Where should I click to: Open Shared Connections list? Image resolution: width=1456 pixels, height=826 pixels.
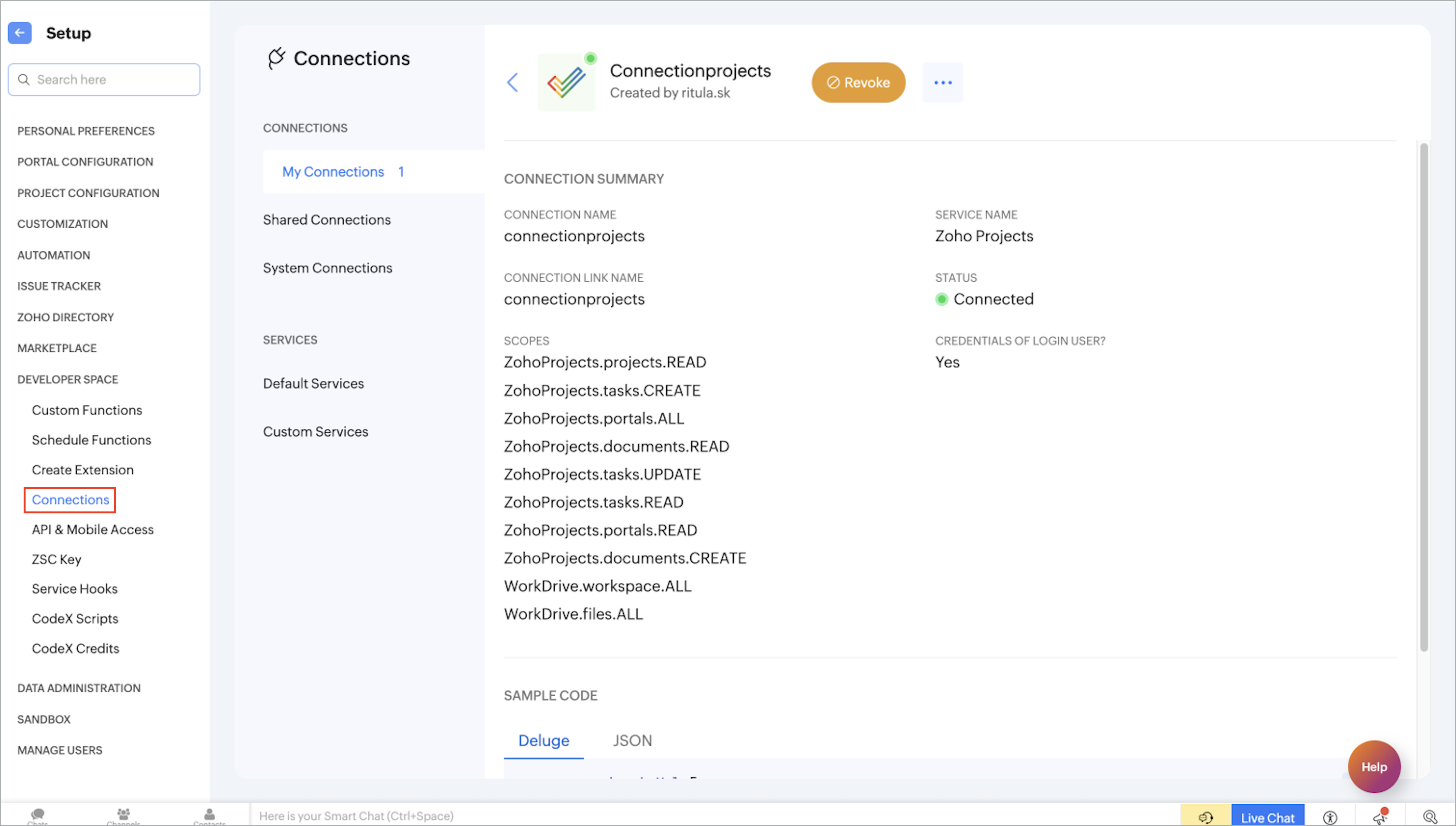pos(326,220)
